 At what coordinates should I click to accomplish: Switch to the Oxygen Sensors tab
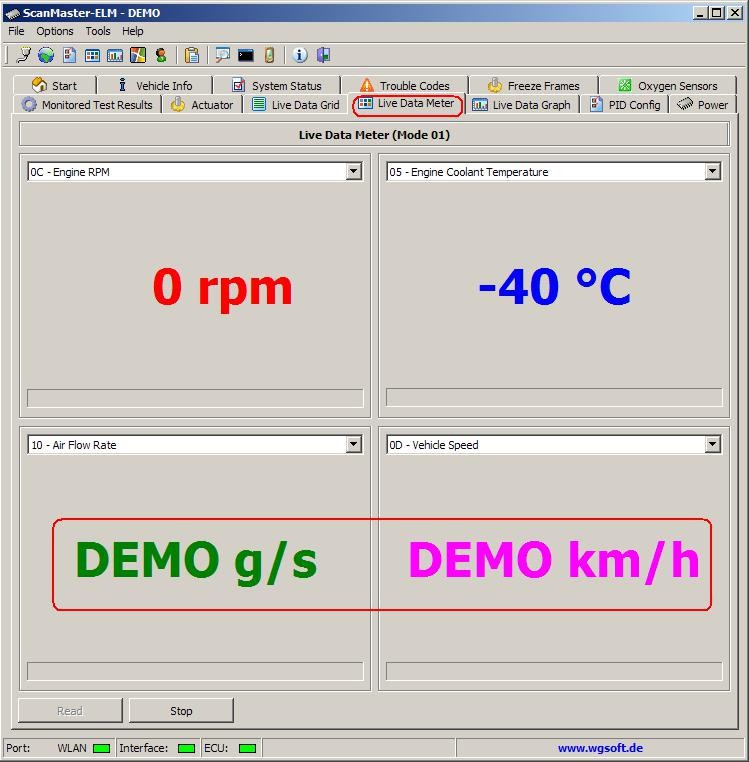(x=667, y=86)
